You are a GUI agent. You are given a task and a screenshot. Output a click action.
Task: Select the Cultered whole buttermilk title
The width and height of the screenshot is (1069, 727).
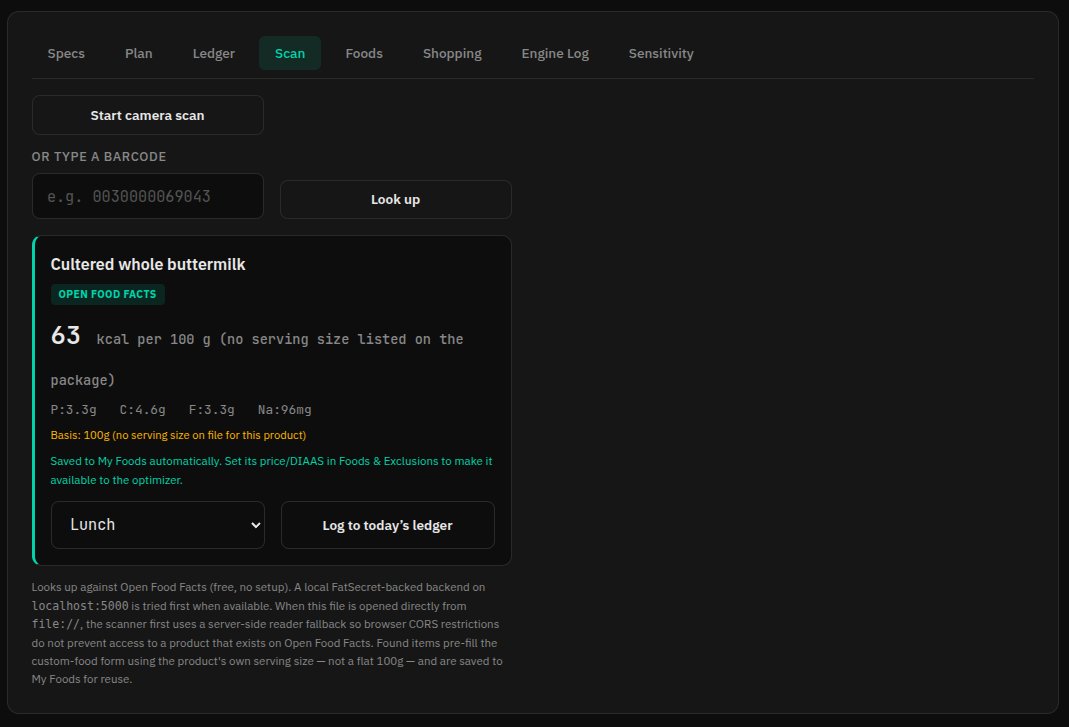tap(148, 265)
